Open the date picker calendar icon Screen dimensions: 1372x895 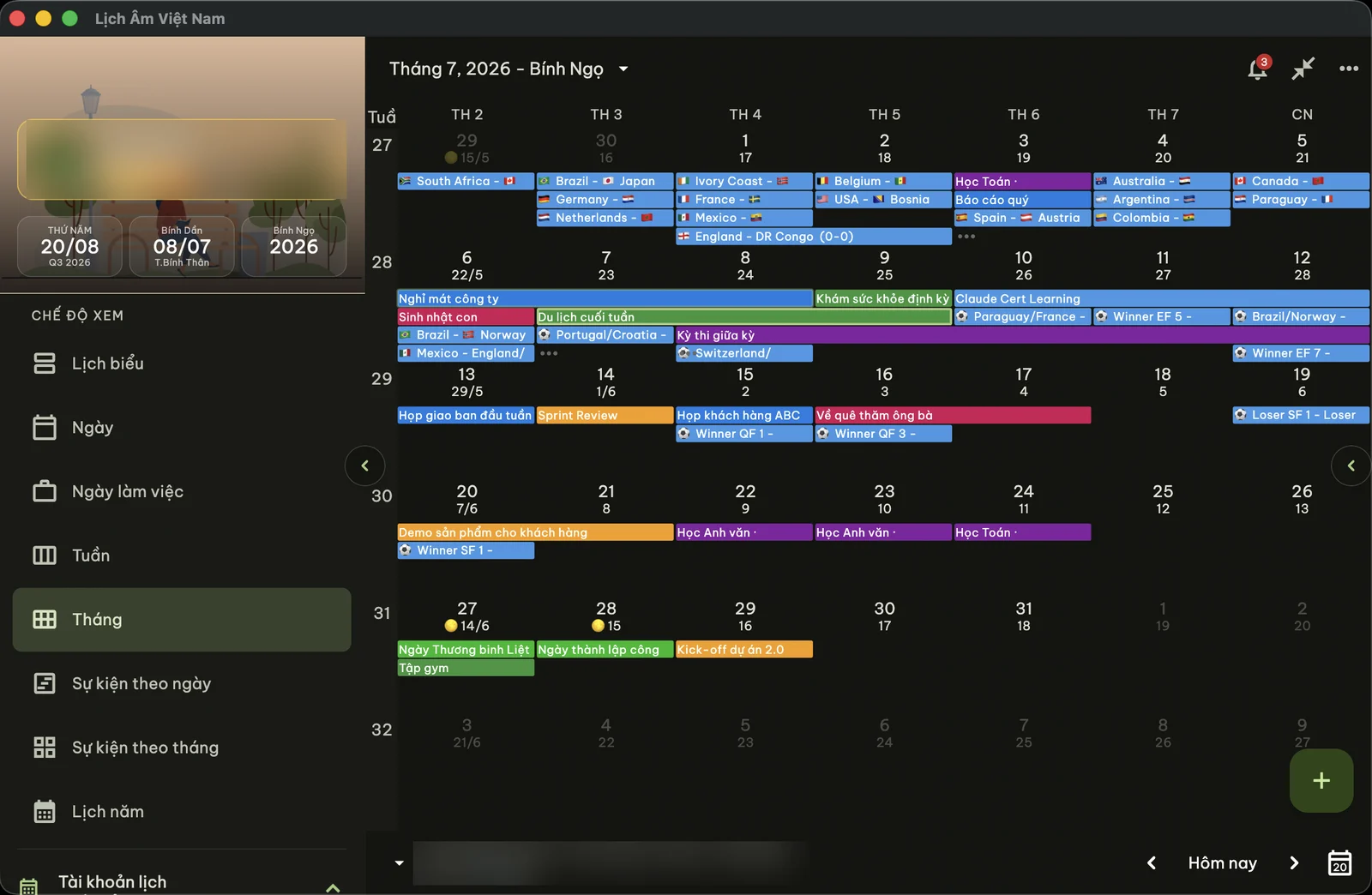(x=1340, y=862)
